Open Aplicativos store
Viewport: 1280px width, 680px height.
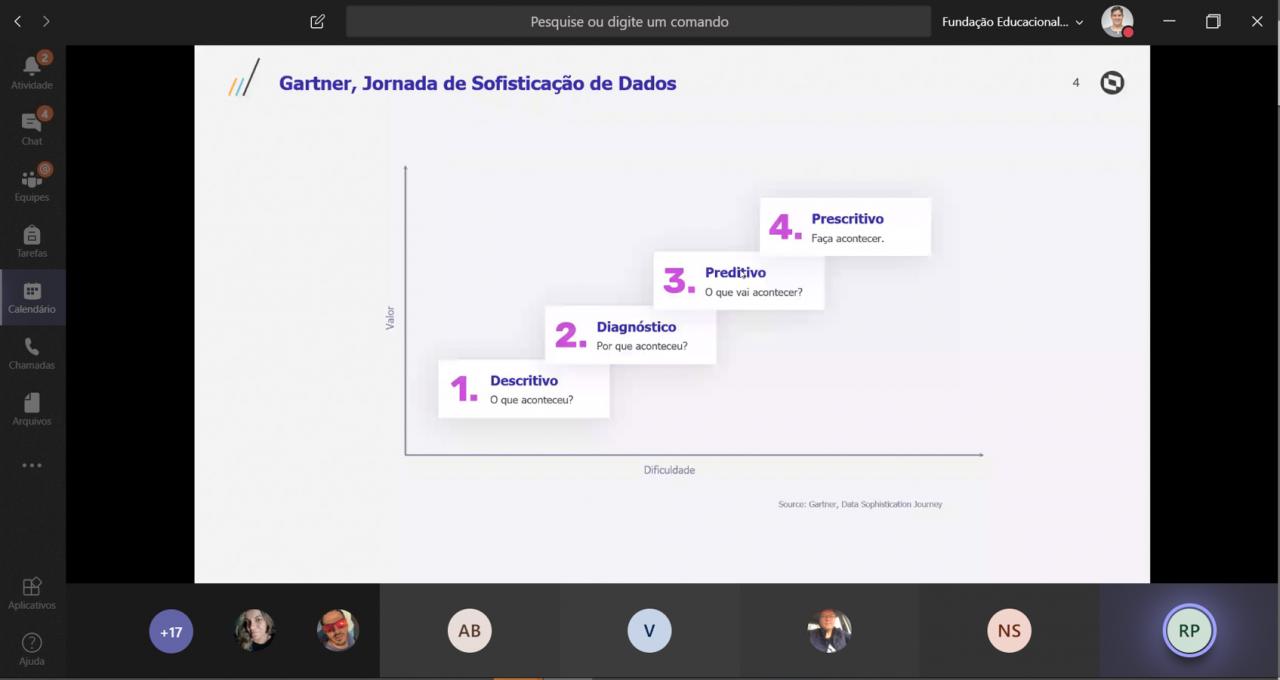click(32, 593)
